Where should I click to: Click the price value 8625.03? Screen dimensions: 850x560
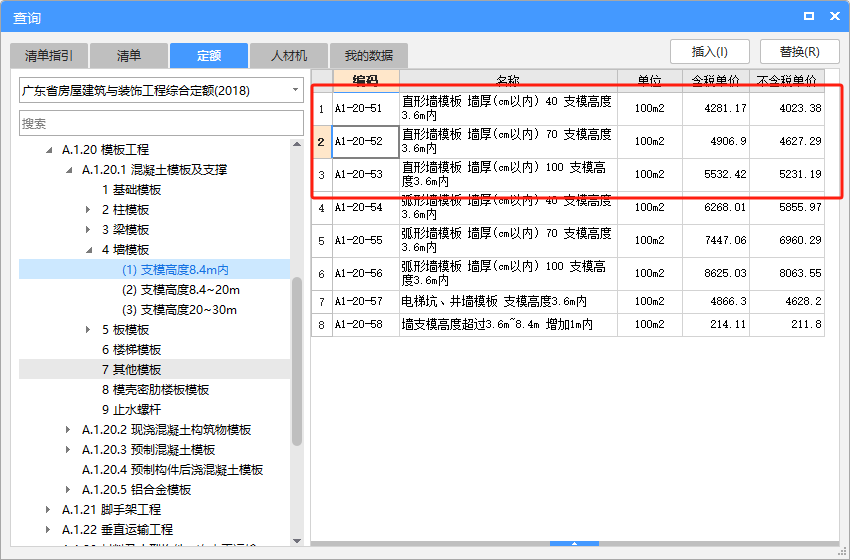click(x=725, y=274)
